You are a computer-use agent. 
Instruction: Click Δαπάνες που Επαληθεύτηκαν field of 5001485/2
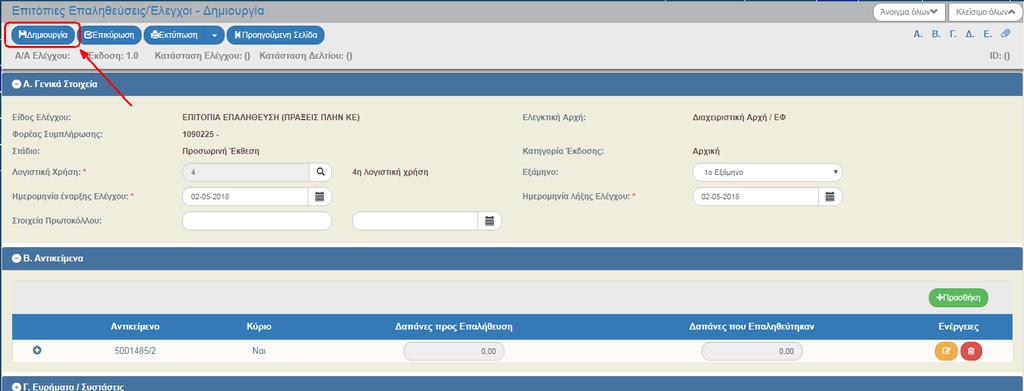[x=752, y=351]
